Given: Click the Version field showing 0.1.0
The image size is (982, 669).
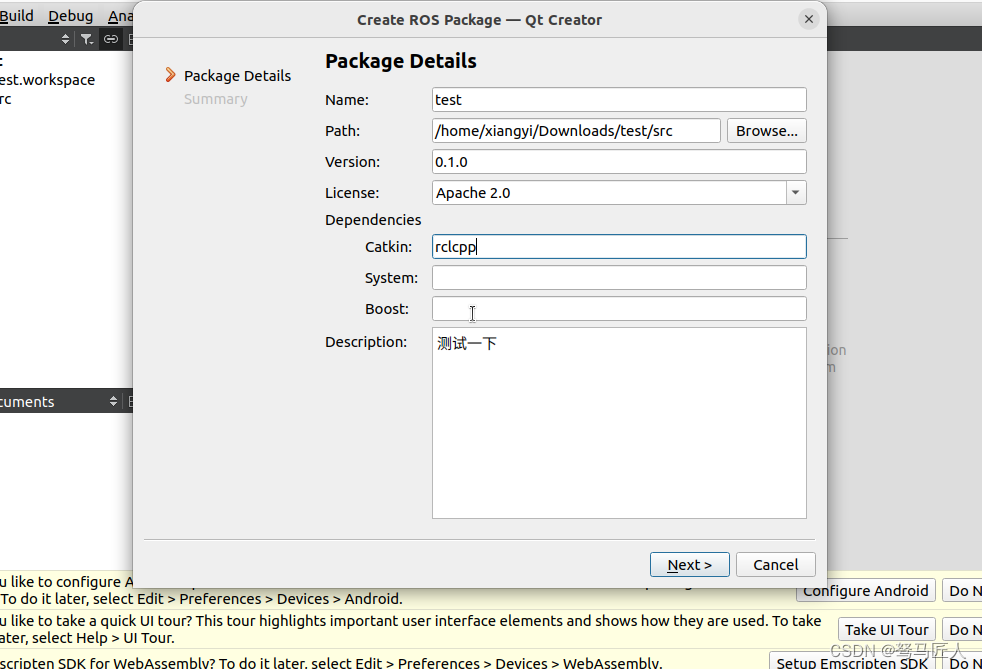Looking at the screenshot, I should pyautogui.click(x=619, y=162).
